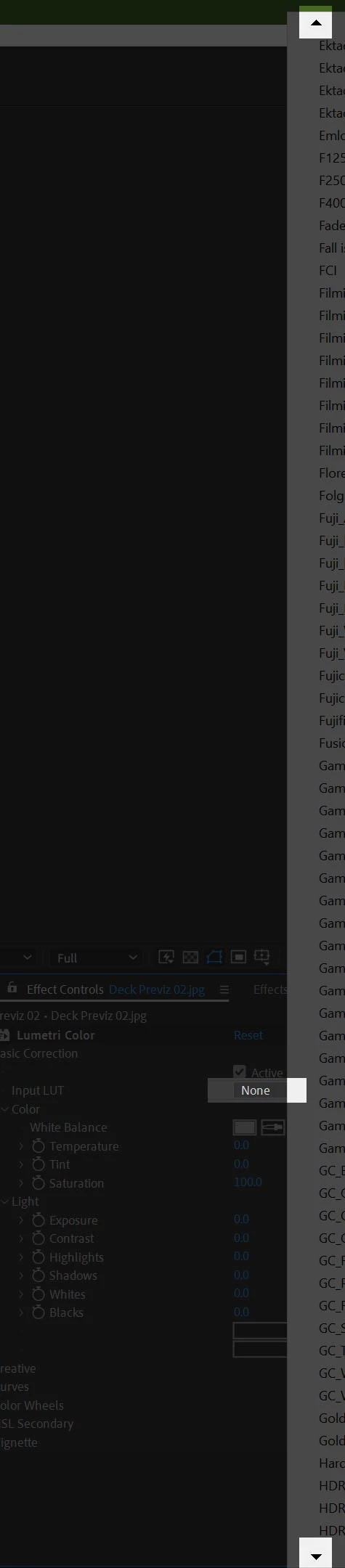Toggle the Tint stopwatch animation icon

pyautogui.click(x=38, y=1164)
